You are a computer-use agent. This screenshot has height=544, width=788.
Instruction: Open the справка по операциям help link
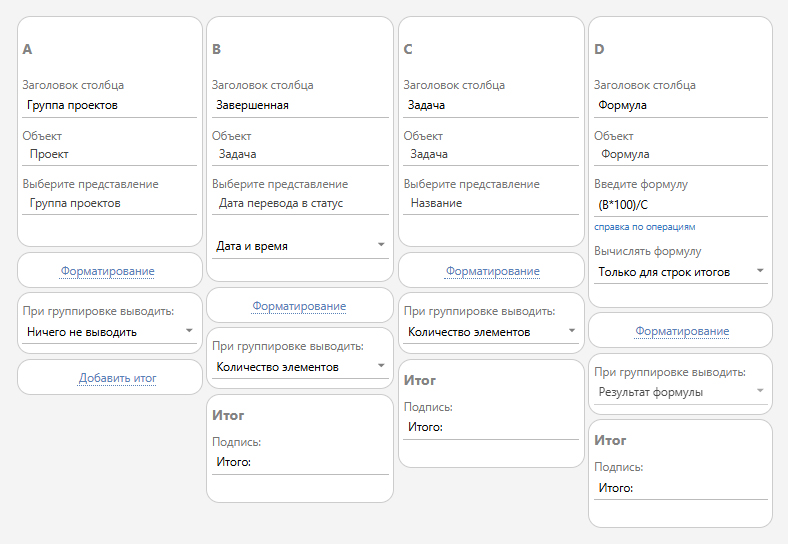click(645, 227)
